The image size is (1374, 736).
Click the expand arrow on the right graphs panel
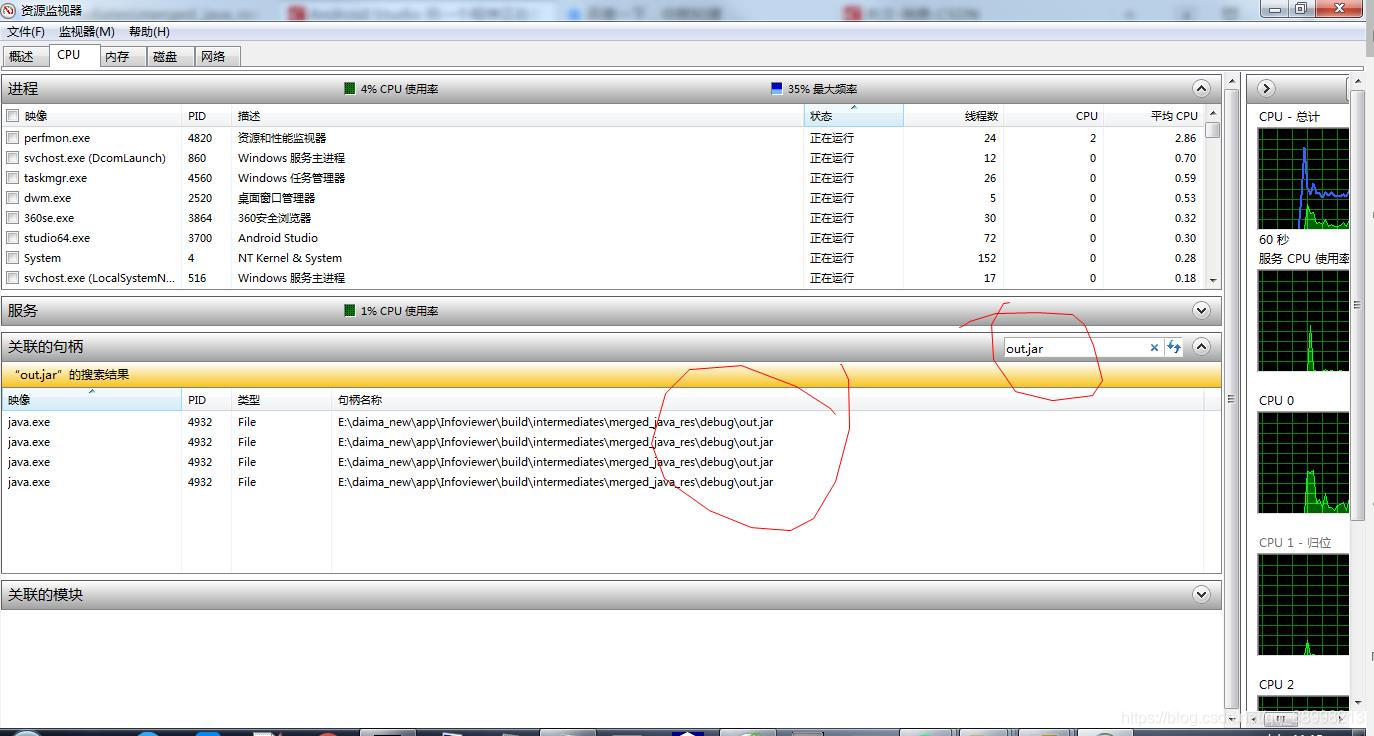tap(1266, 88)
